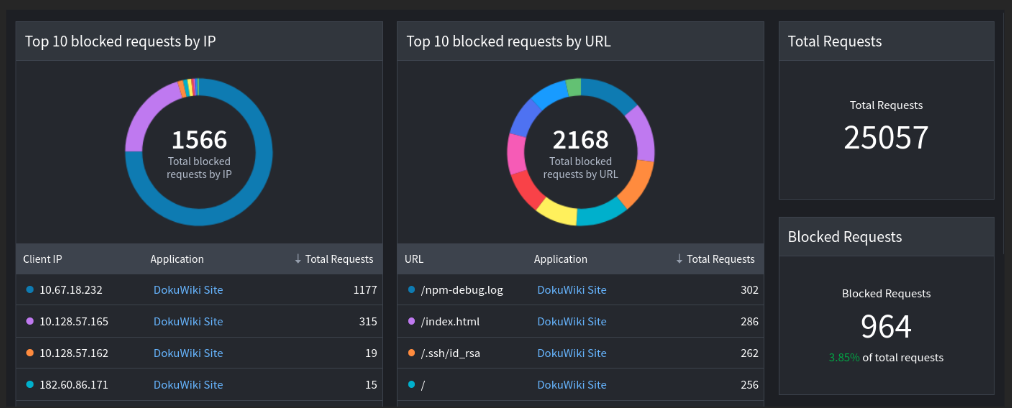Viewport: 1012px width, 408px height.
Task: Click the blue dot beside 10.67.18.232
Action: [x=30, y=290]
